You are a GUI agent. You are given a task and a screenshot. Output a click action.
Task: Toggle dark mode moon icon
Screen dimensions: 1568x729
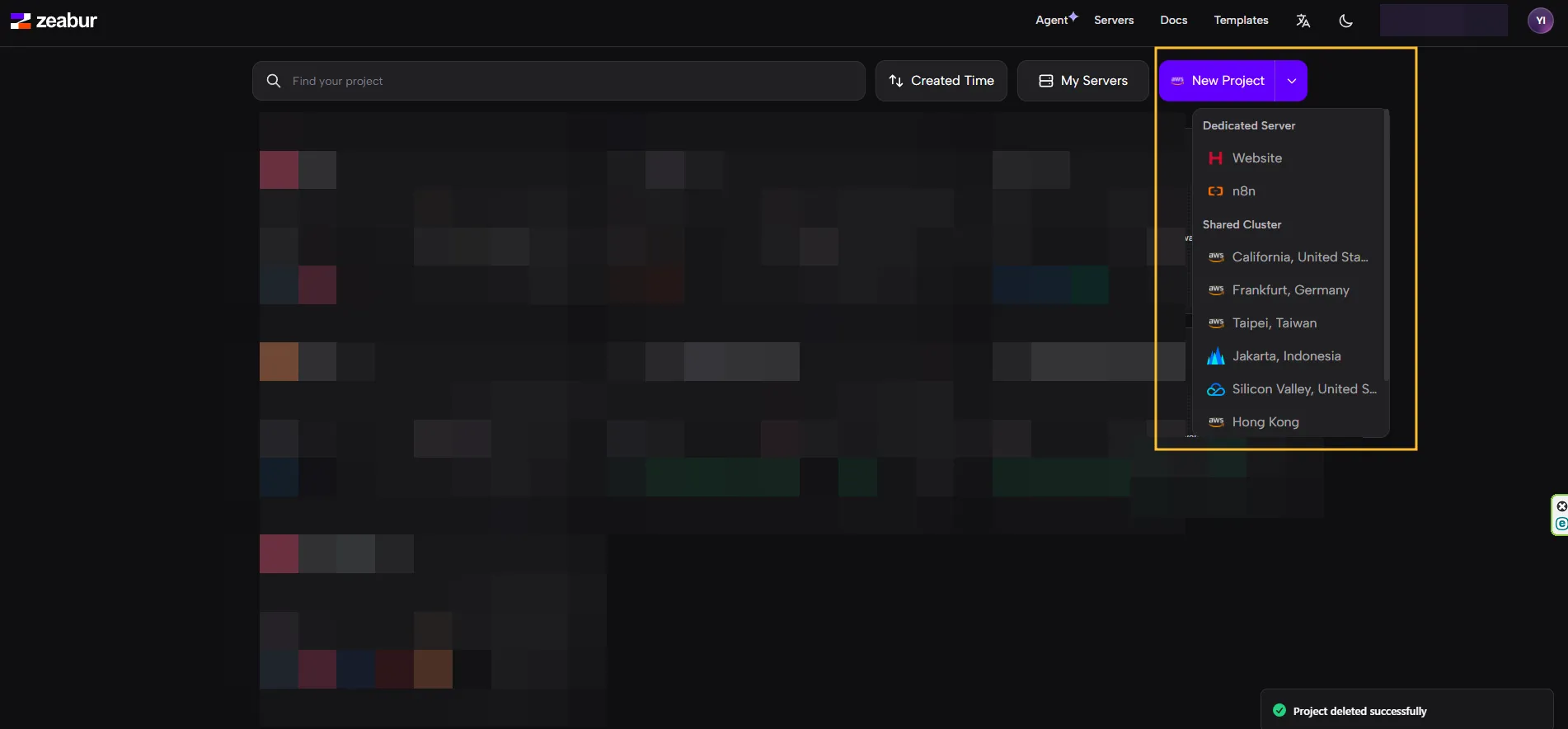[1345, 21]
